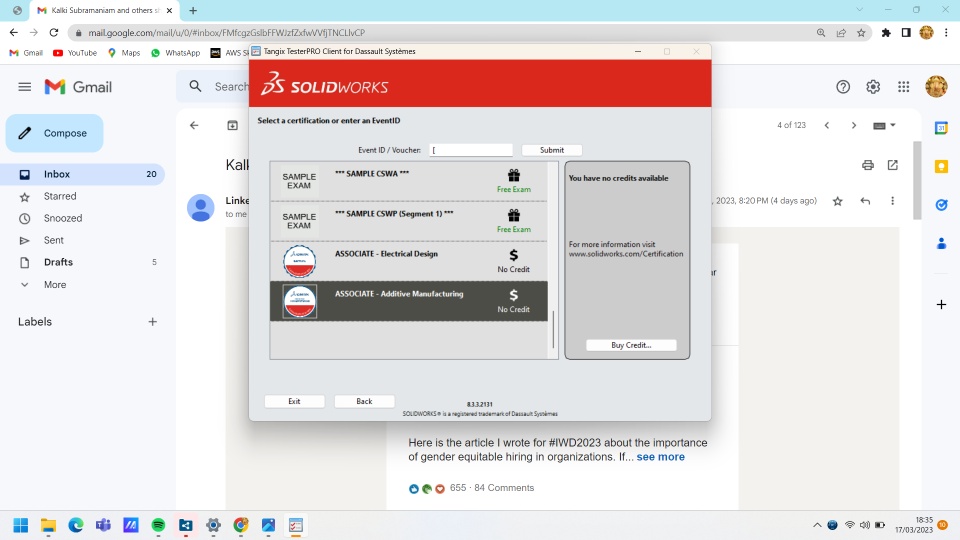Screen dimensions: 960x540
Task: Open Windows Start menu
Action: pyautogui.click(x=21, y=525)
